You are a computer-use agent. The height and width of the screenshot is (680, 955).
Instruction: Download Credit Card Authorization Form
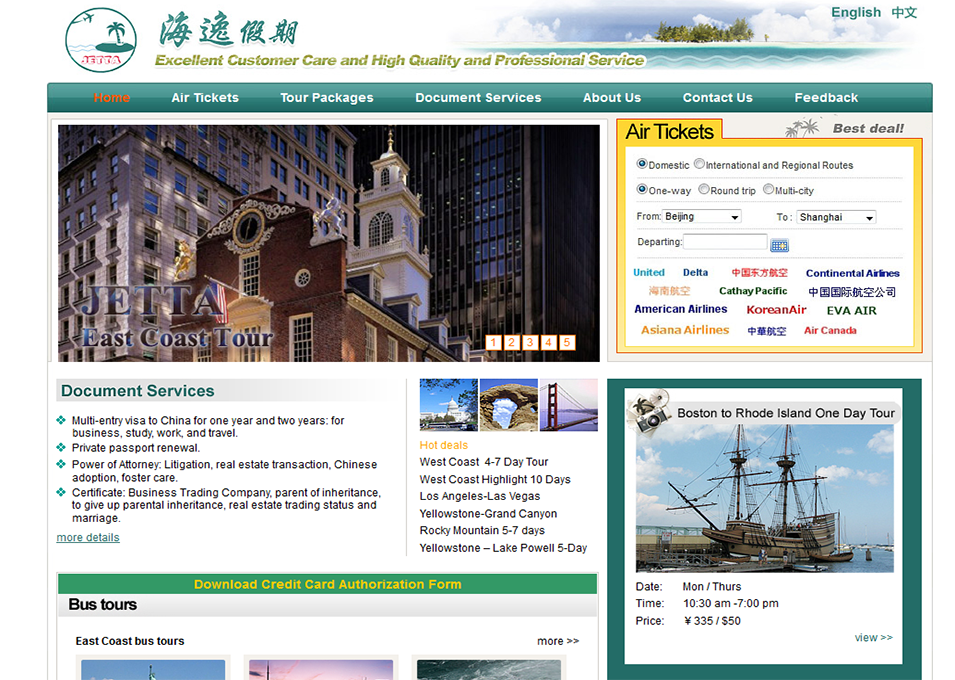click(x=328, y=584)
